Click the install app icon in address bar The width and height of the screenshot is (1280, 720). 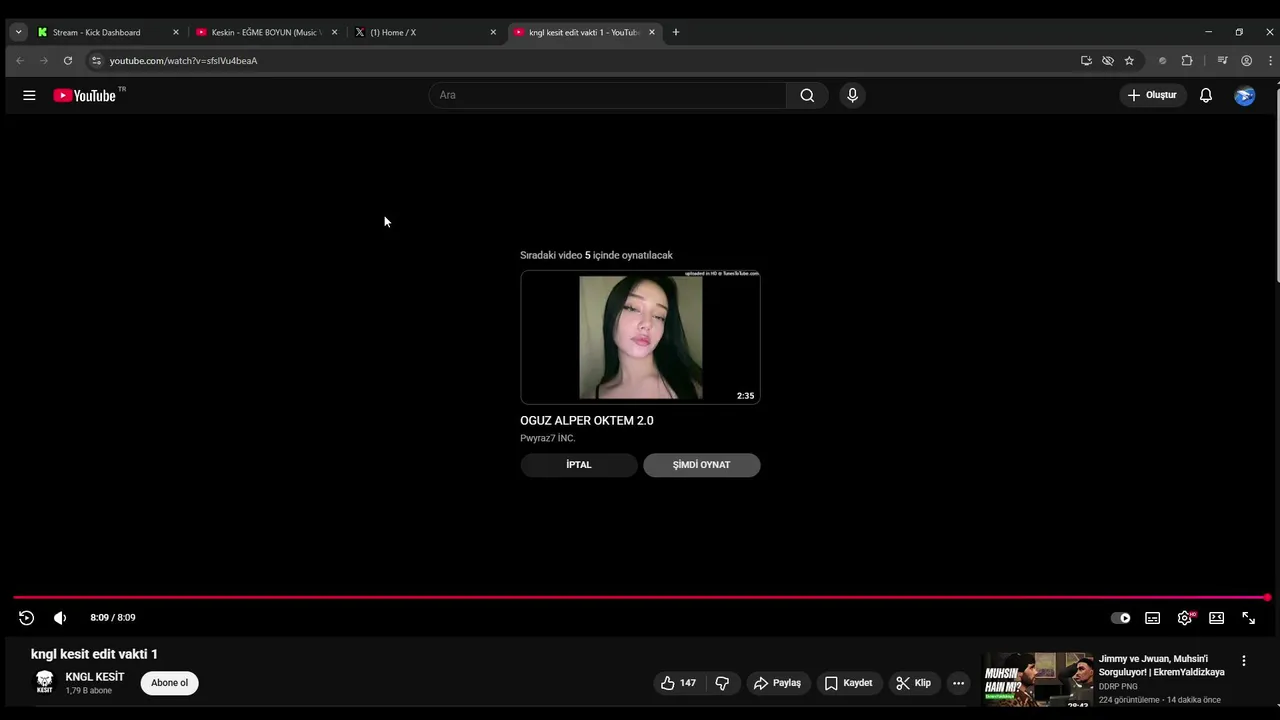coord(1086,61)
